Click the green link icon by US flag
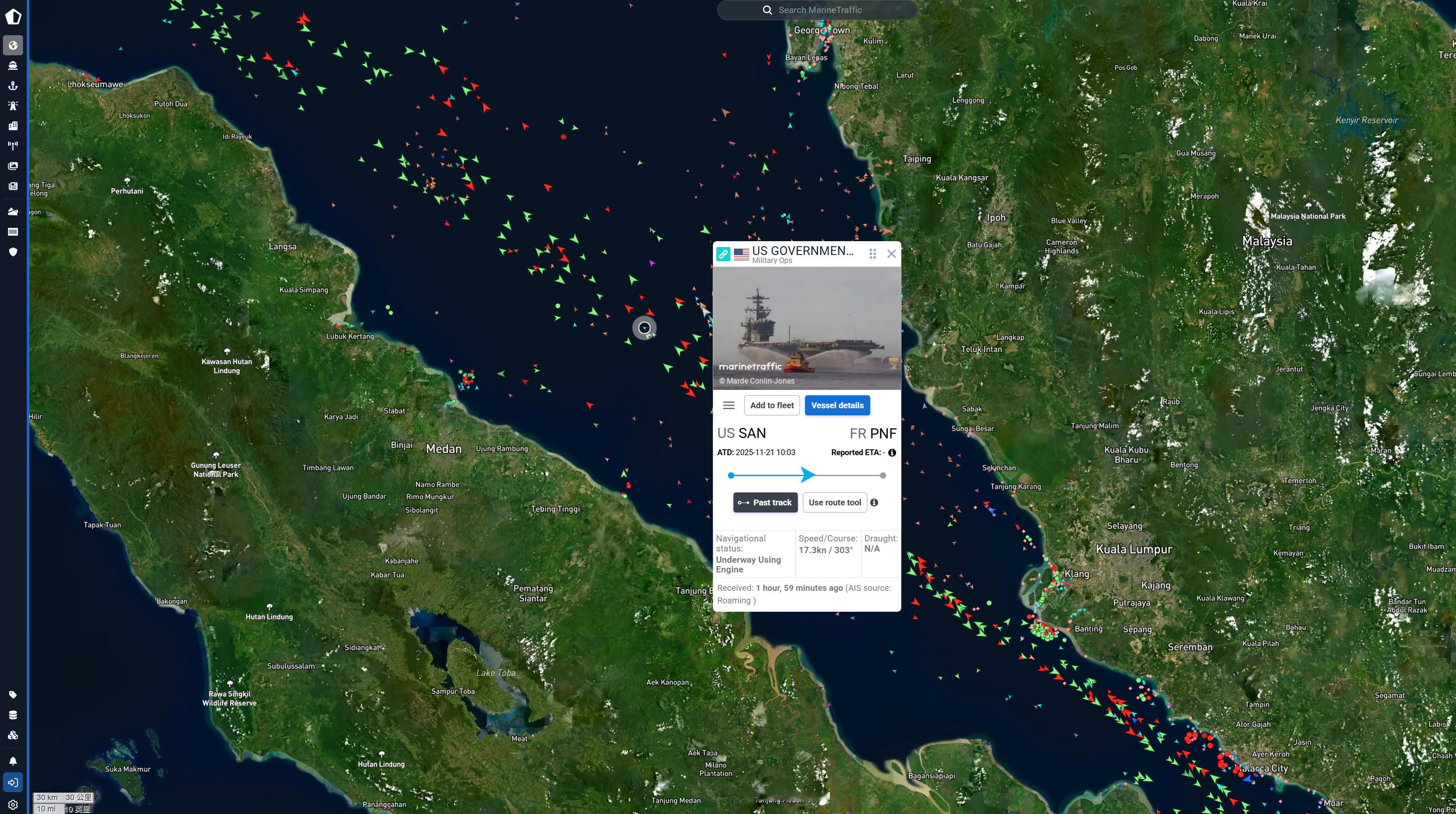The width and height of the screenshot is (1456, 814). 723,254
